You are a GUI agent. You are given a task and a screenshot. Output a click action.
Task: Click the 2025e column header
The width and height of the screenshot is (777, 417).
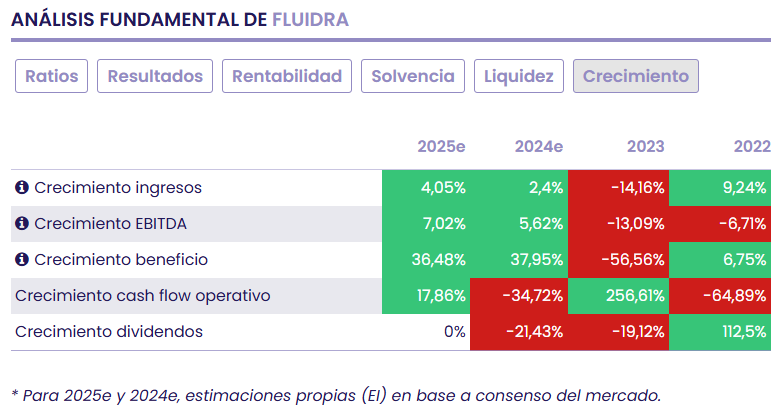[x=441, y=147]
